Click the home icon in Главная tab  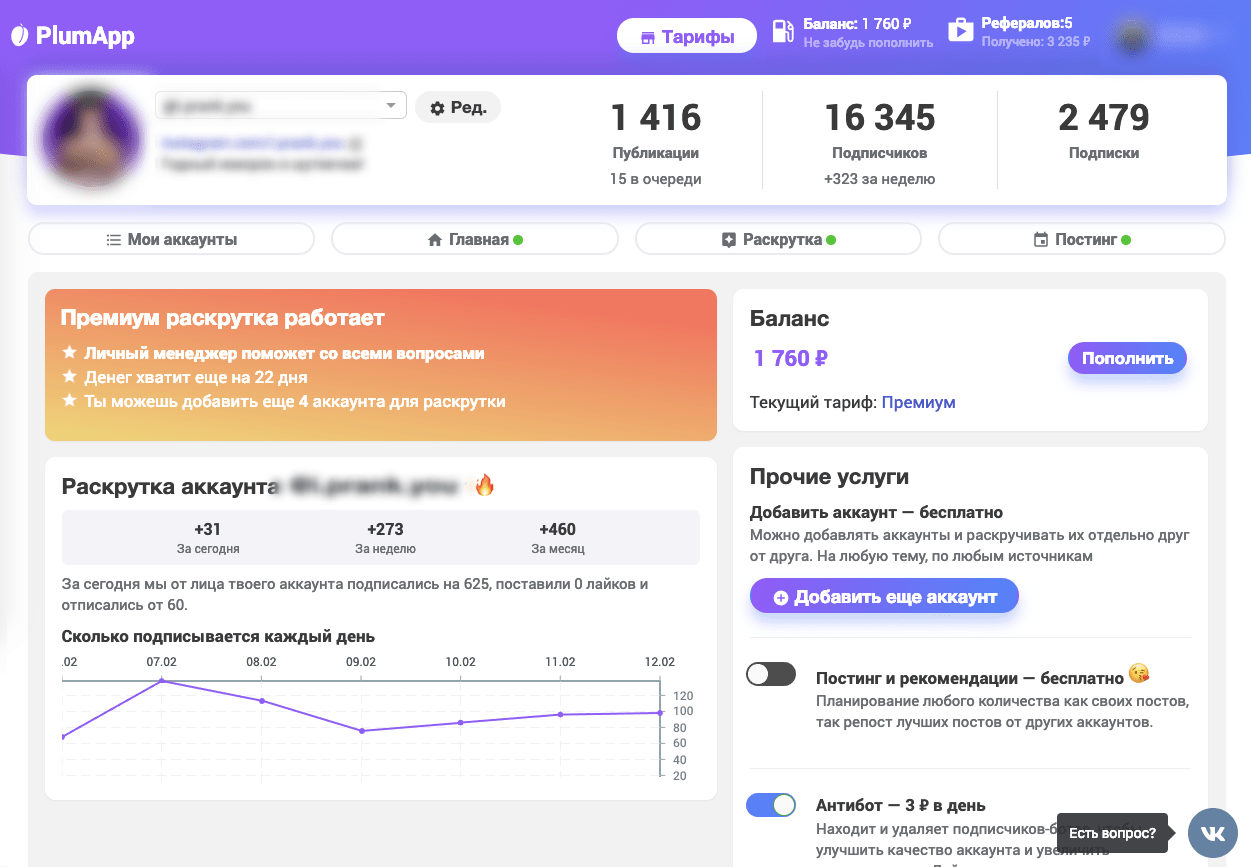coord(435,240)
